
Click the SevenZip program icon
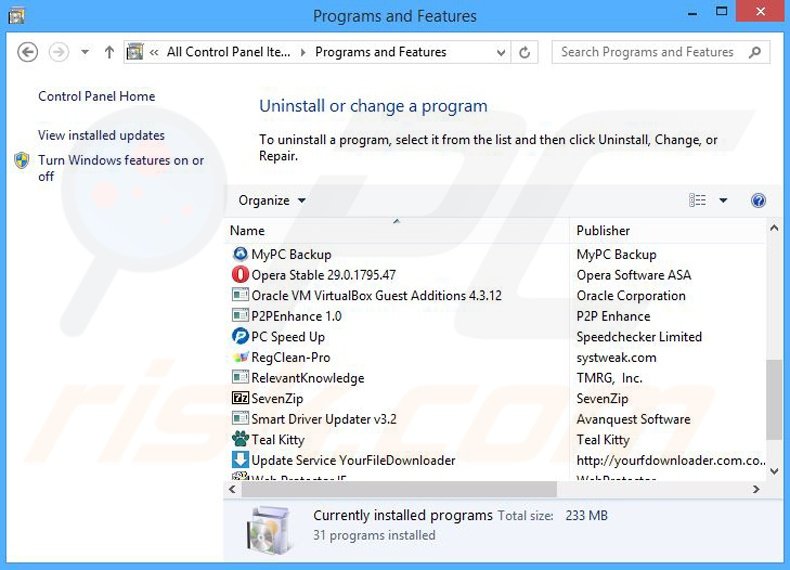click(240, 398)
